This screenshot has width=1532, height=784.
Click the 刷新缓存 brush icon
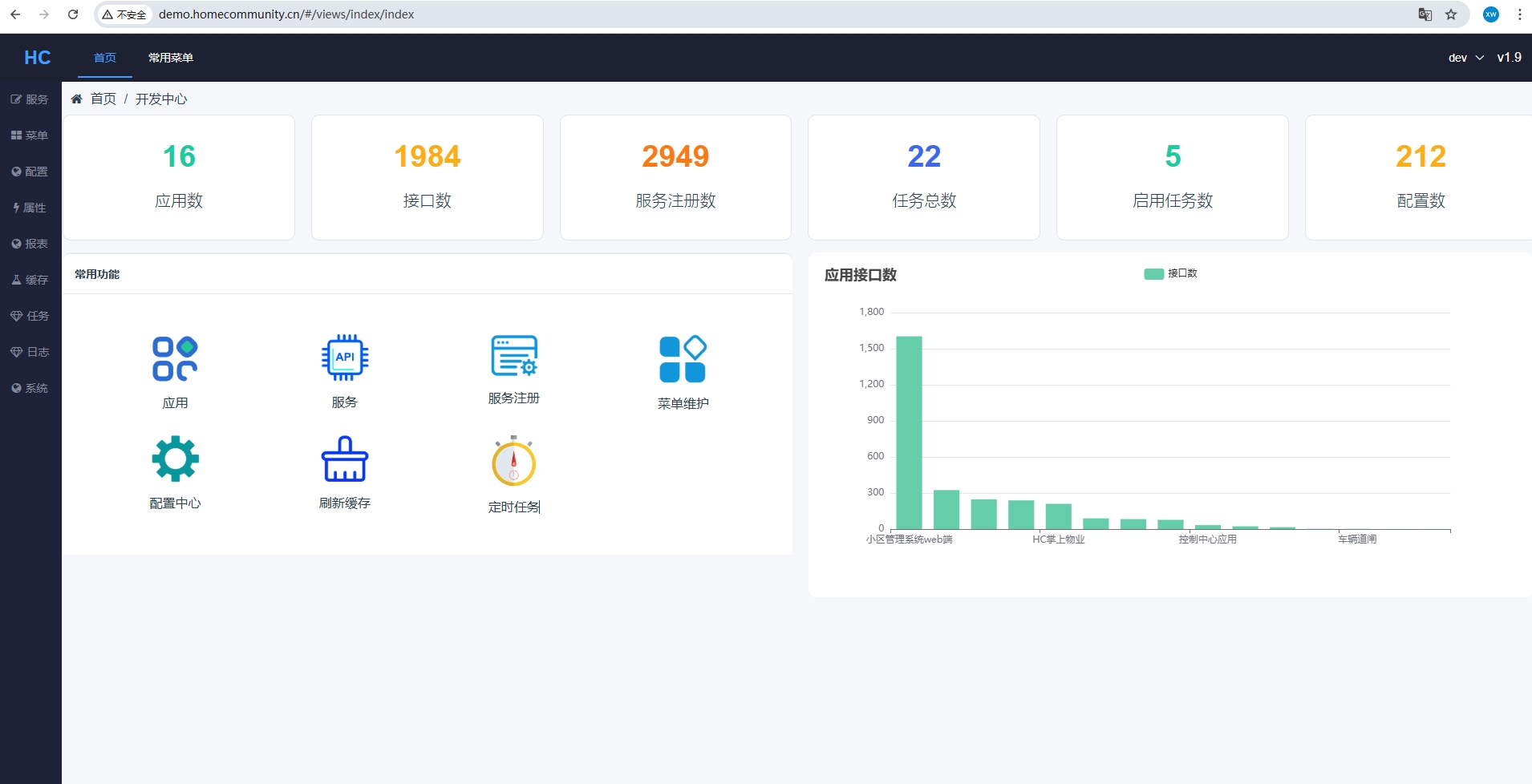[x=345, y=459]
